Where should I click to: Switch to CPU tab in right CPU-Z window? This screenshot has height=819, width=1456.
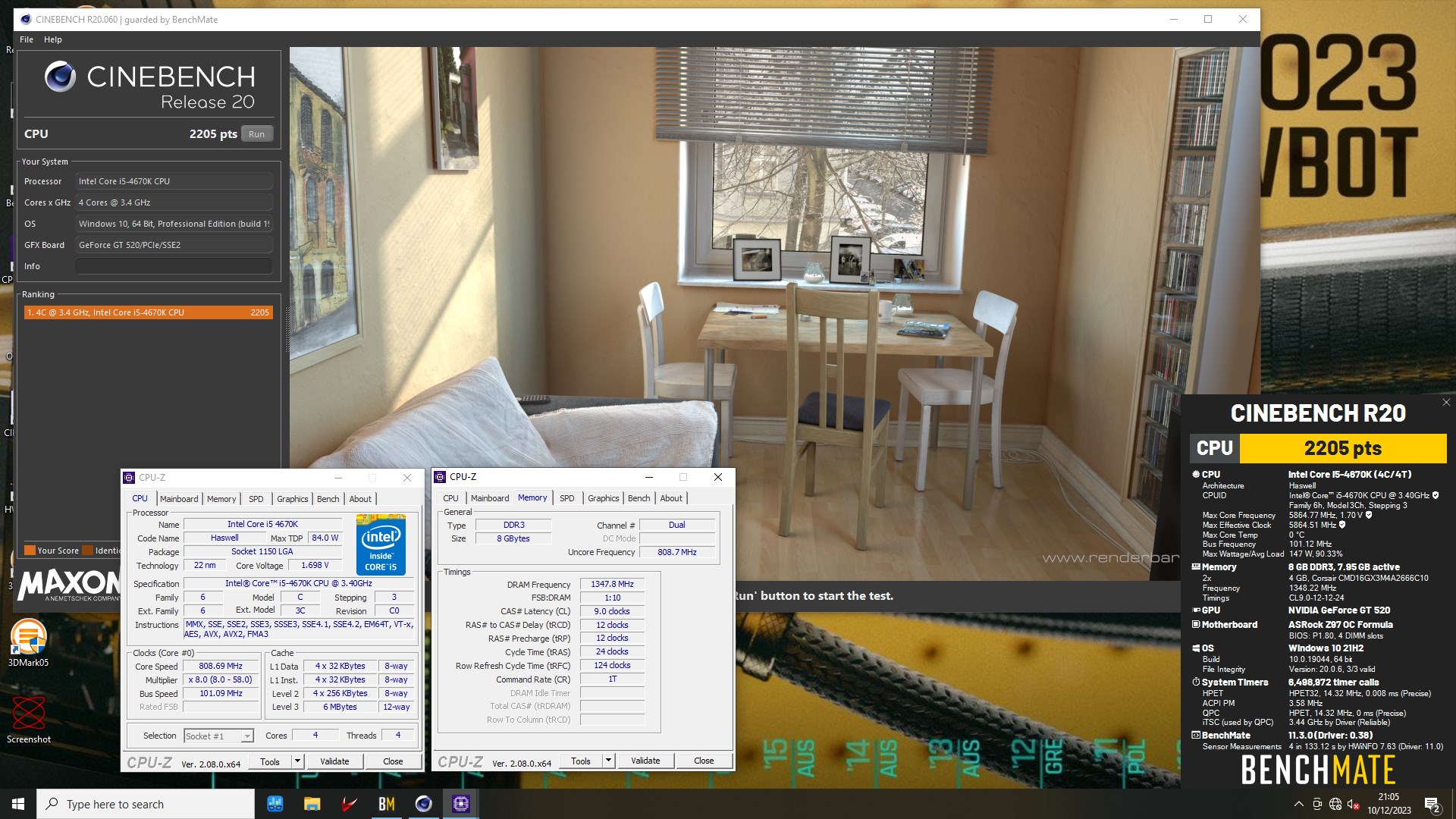(450, 498)
